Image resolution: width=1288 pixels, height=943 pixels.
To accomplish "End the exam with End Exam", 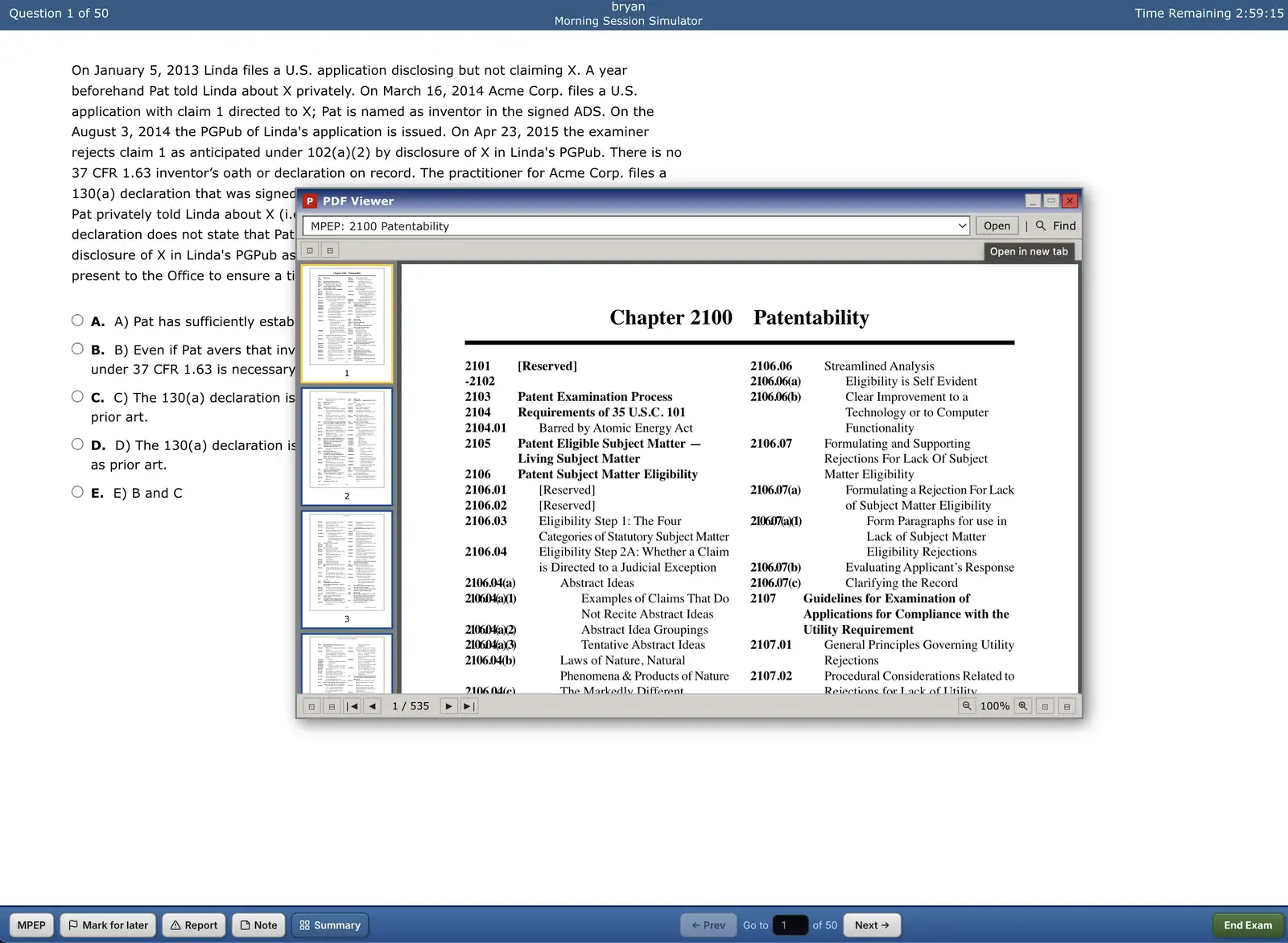I will pos(1248,925).
